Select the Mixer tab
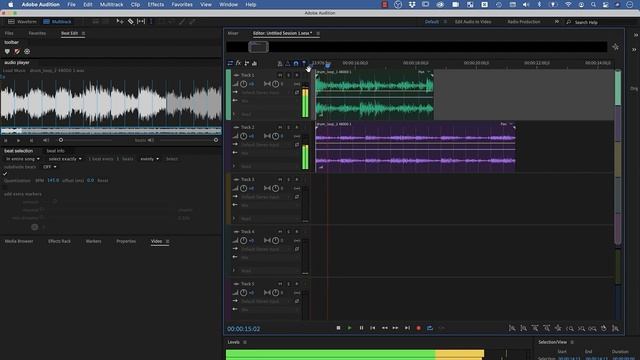 coord(233,33)
